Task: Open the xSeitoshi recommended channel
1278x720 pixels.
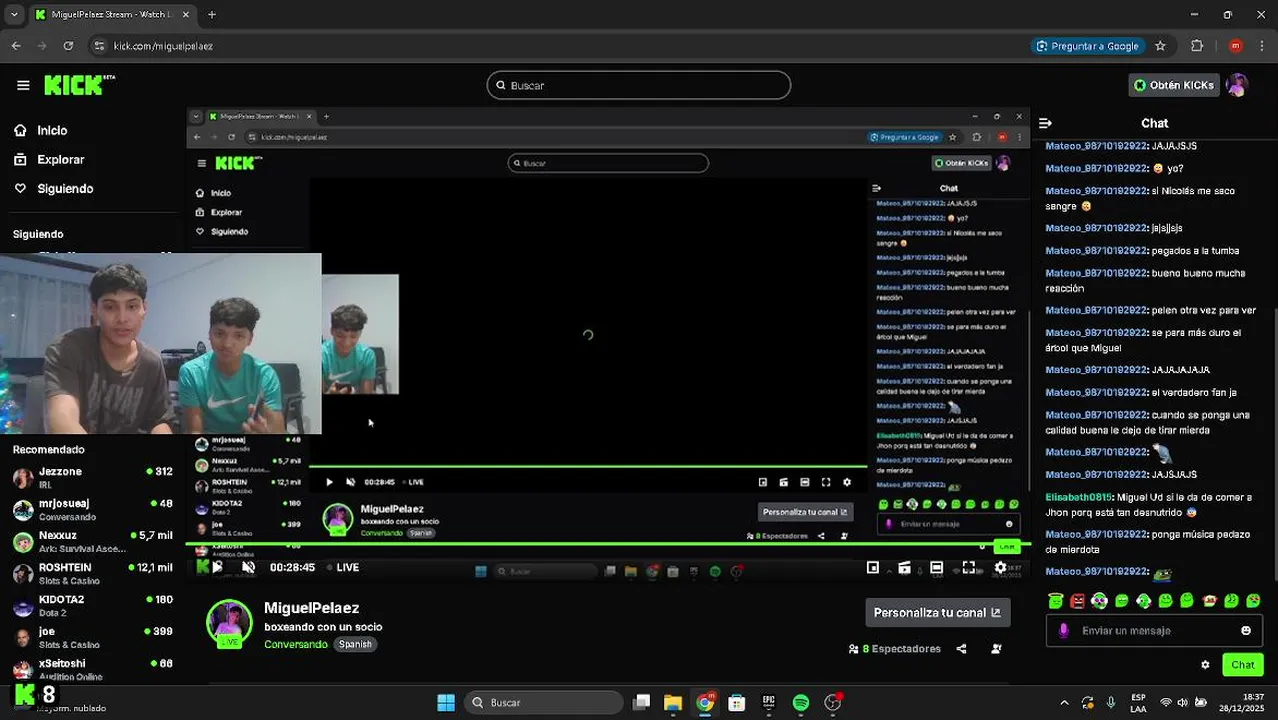Action: [93, 669]
